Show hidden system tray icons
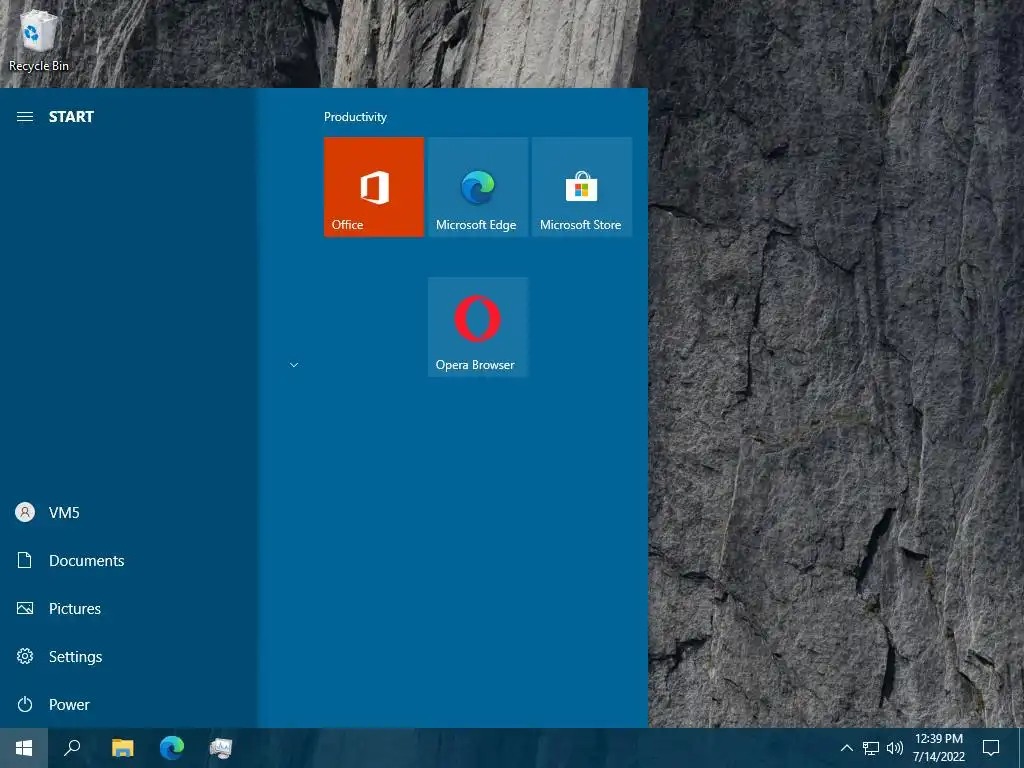Image resolution: width=1024 pixels, height=768 pixels. click(x=846, y=748)
